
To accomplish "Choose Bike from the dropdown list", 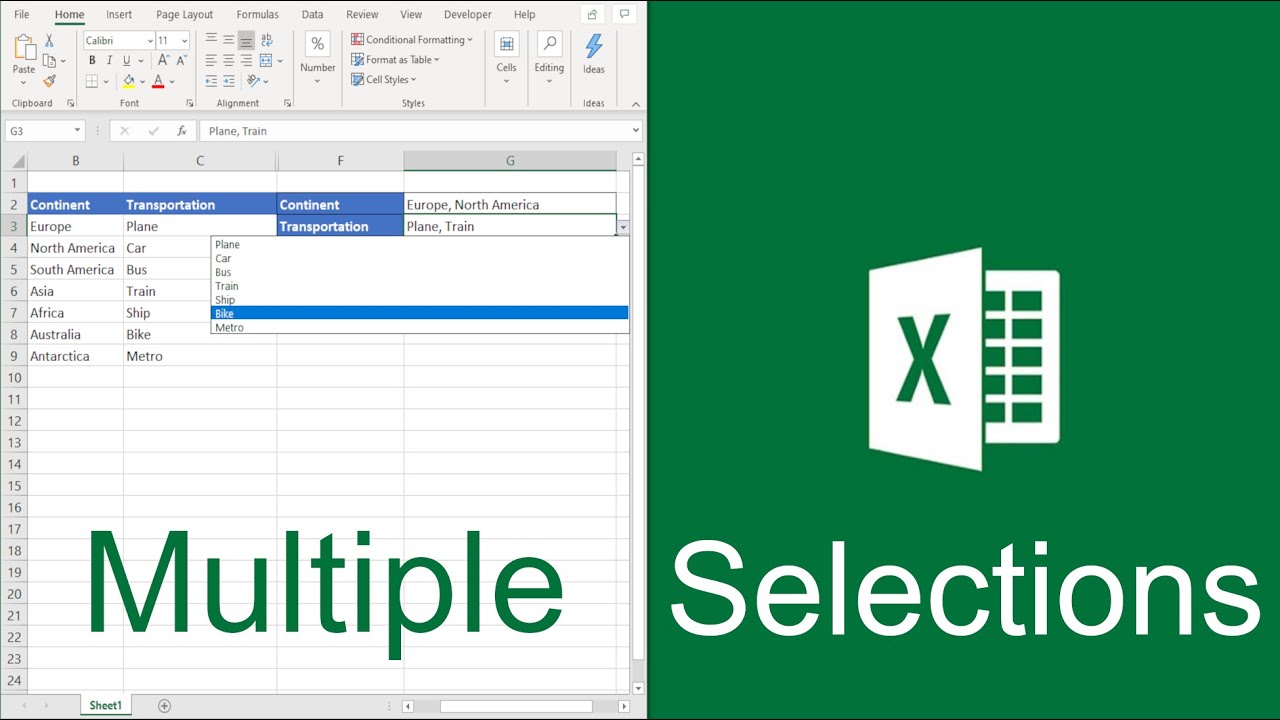I will [x=420, y=313].
